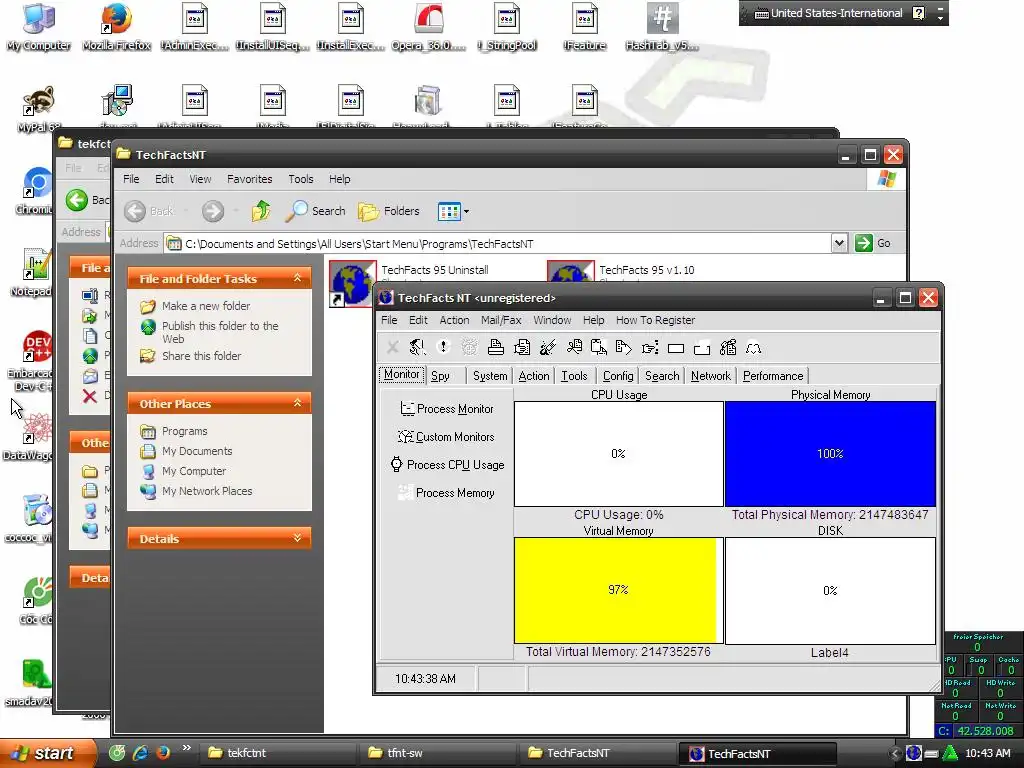The width and height of the screenshot is (1024, 768).
Task: Open the HashTab desktop icon
Action: 662,28
